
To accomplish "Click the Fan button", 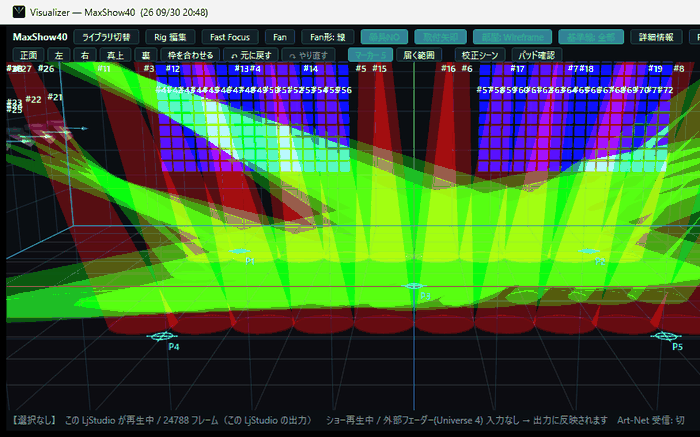I will click(280, 37).
